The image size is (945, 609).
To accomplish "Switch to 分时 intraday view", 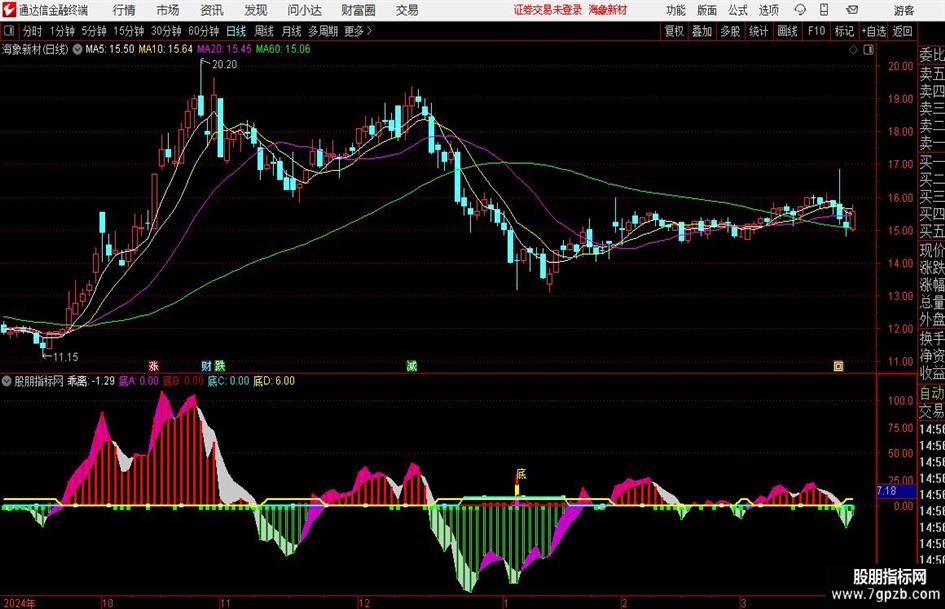I will pos(33,31).
